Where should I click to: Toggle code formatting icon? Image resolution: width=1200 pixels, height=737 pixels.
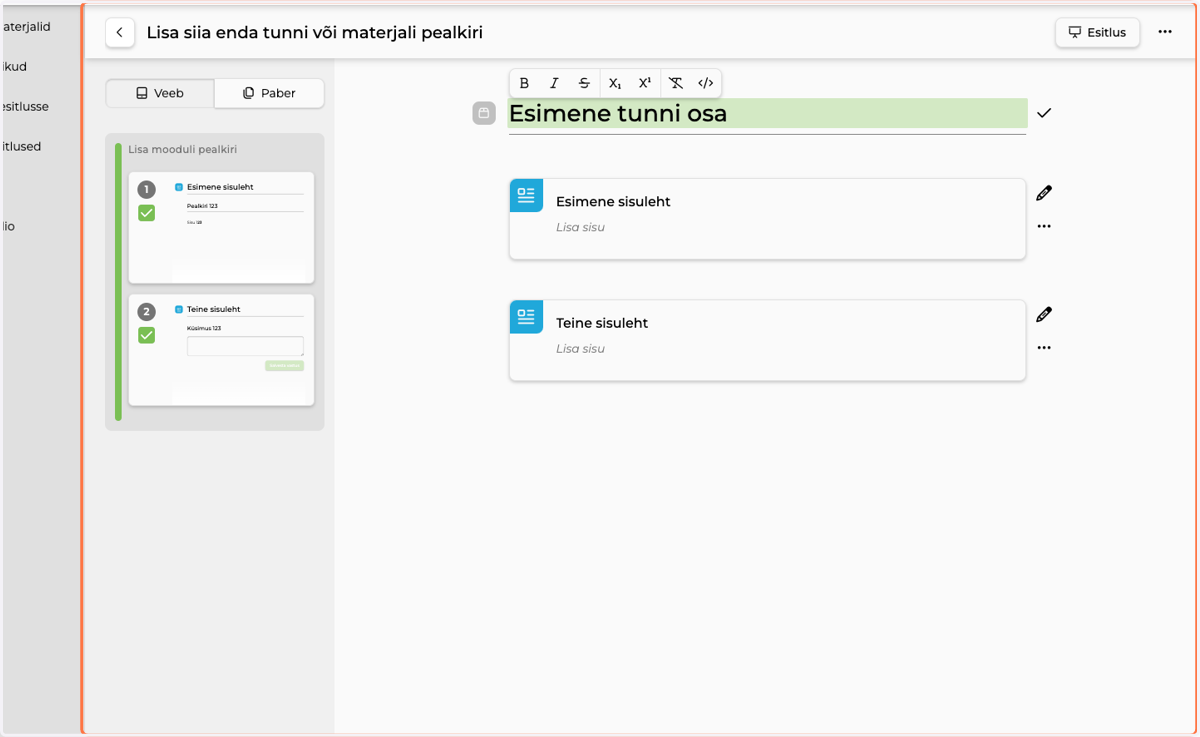coord(706,83)
